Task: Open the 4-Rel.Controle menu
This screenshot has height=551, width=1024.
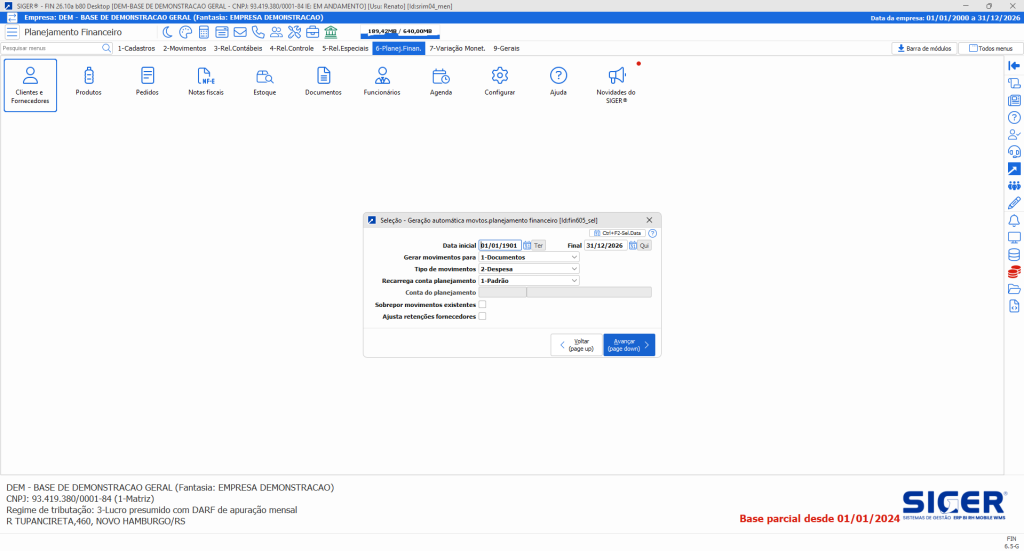Action: click(x=292, y=48)
